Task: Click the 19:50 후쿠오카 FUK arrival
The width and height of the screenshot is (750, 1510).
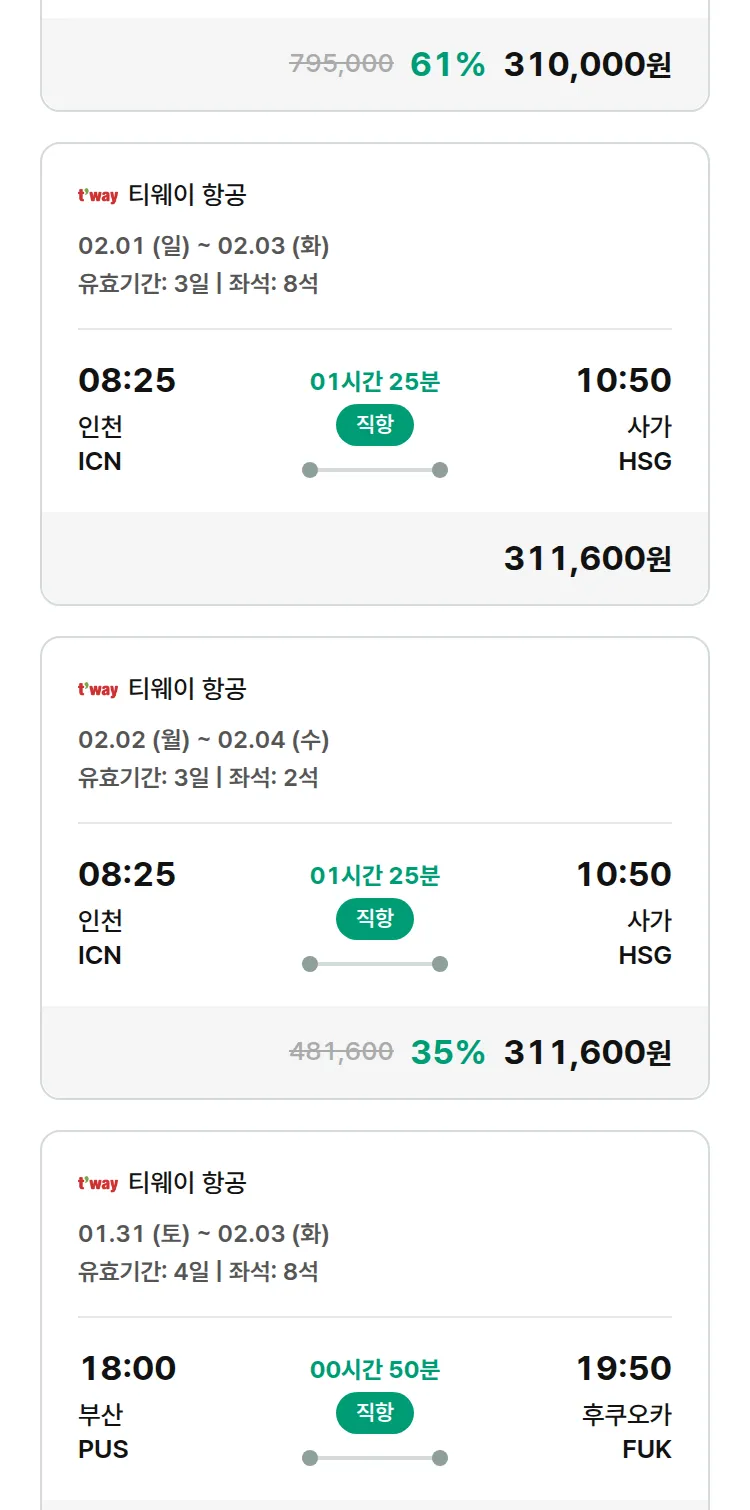Action: coord(624,1405)
